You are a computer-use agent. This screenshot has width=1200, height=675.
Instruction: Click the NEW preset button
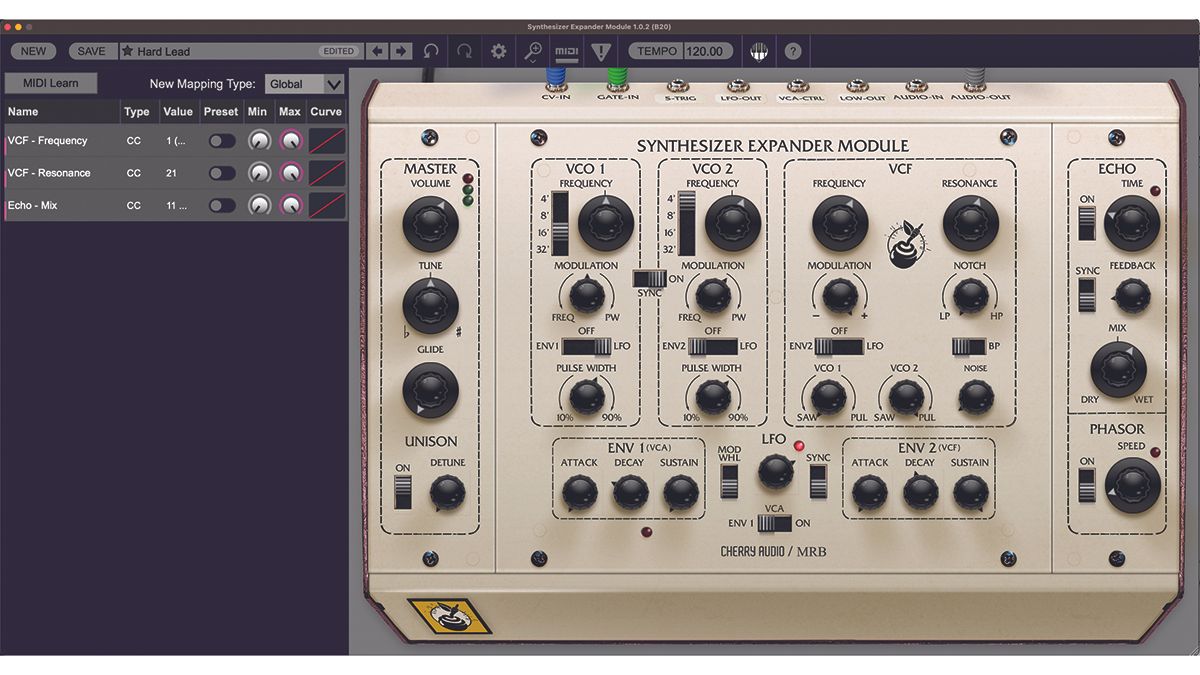(x=33, y=51)
